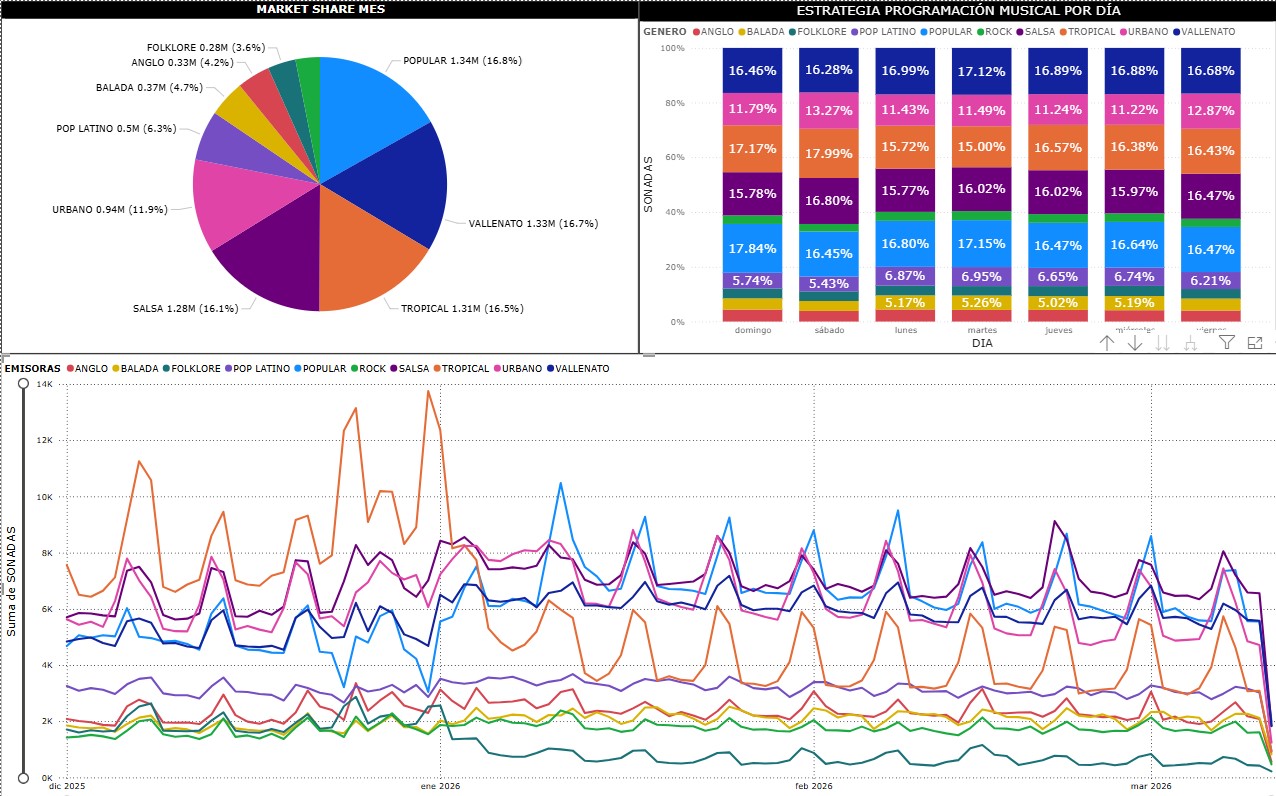
Task: Click the bottom handle of the zoom slider
Action: click(x=22, y=778)
